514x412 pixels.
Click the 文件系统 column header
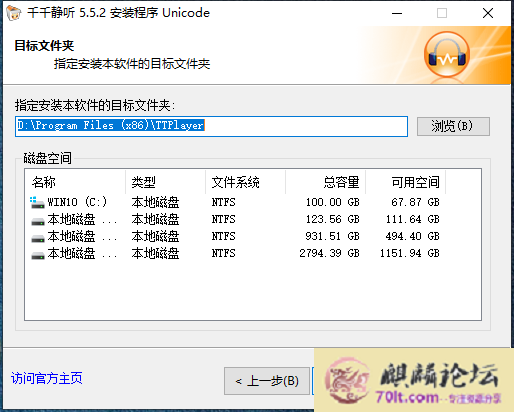pos(246,182)
